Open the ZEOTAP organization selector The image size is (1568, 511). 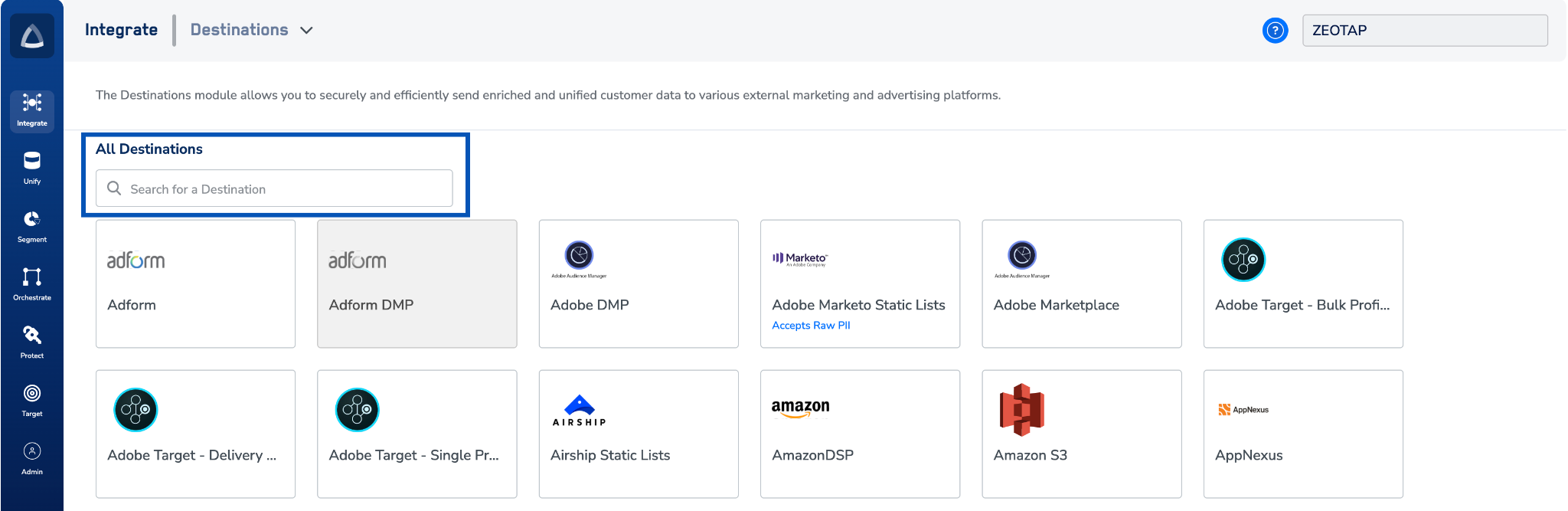(1424, 31)
